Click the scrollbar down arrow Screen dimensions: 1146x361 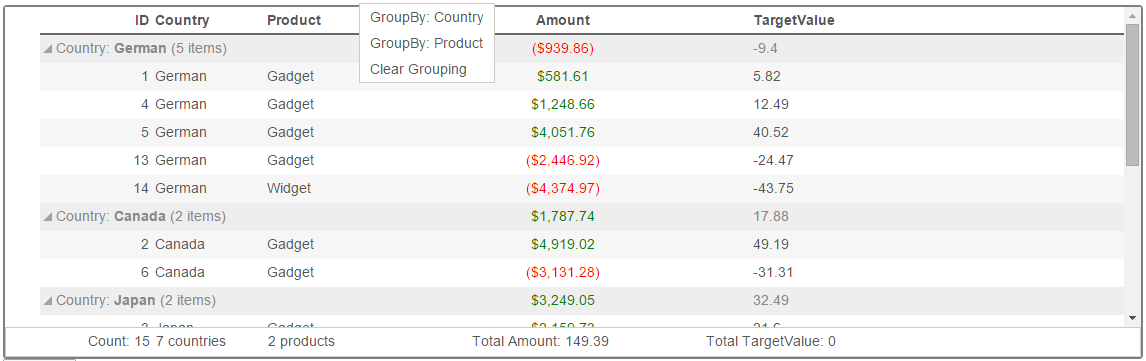[x=1133, y=318]
